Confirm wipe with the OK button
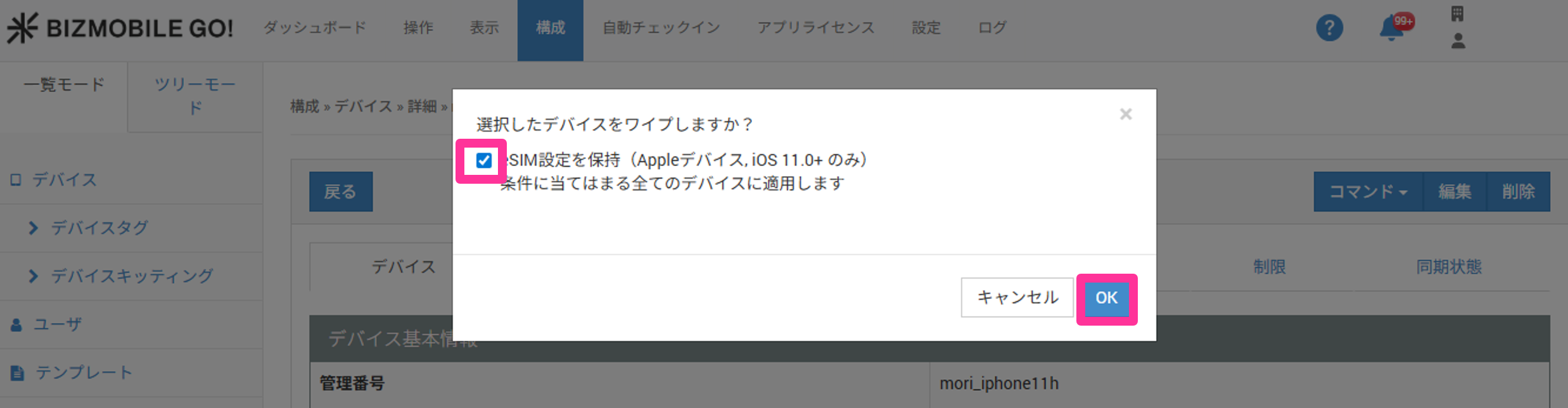The width and height of the screenshot is (1568, 408). (x=1106, y=298)
